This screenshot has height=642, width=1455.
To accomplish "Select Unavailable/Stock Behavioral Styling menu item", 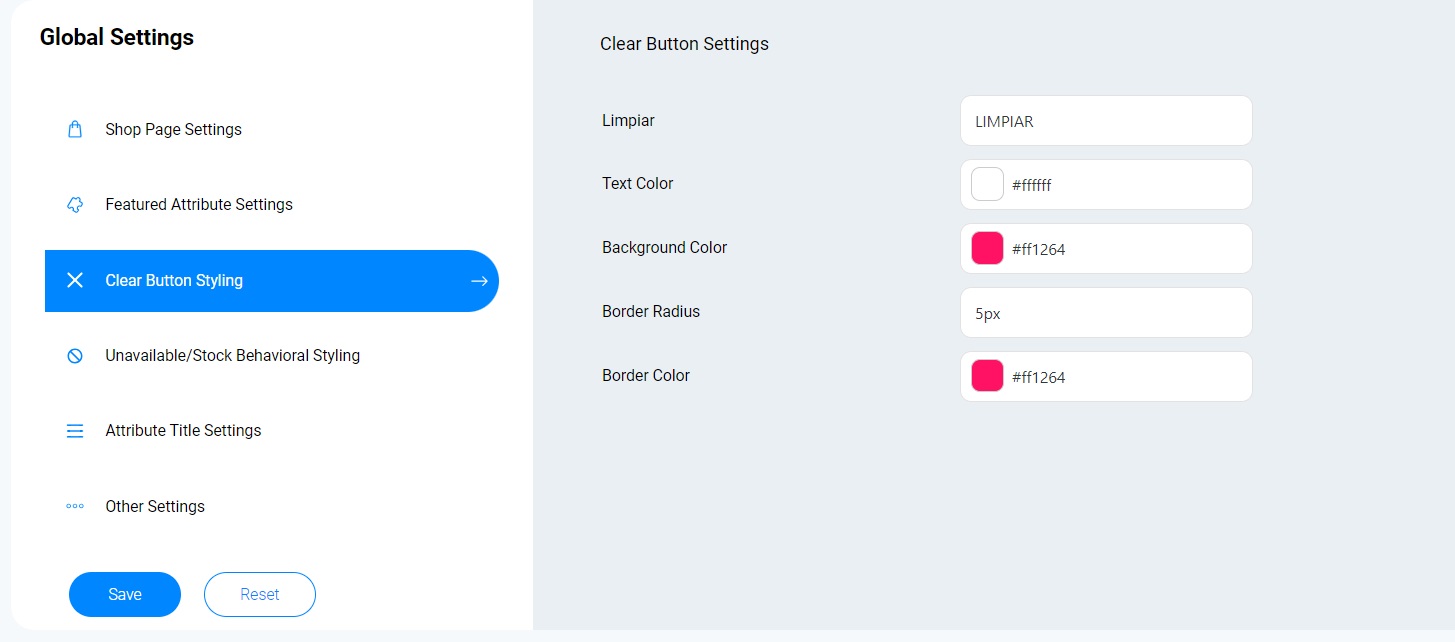I will click(x=232, y=356).
